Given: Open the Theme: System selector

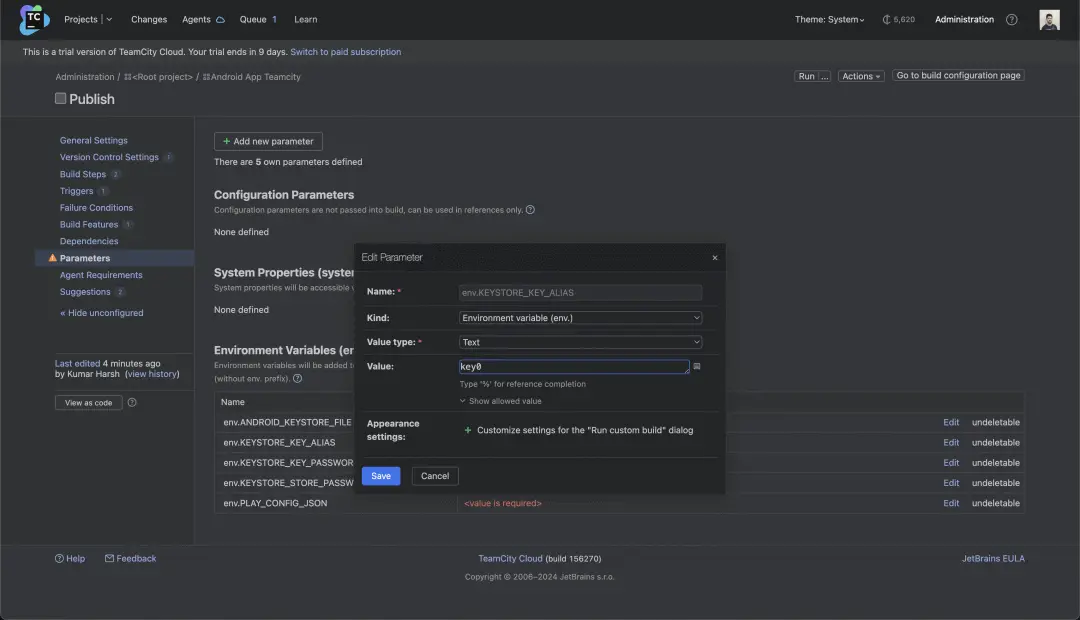Looking at the screenshot, I should click(829, 20).
